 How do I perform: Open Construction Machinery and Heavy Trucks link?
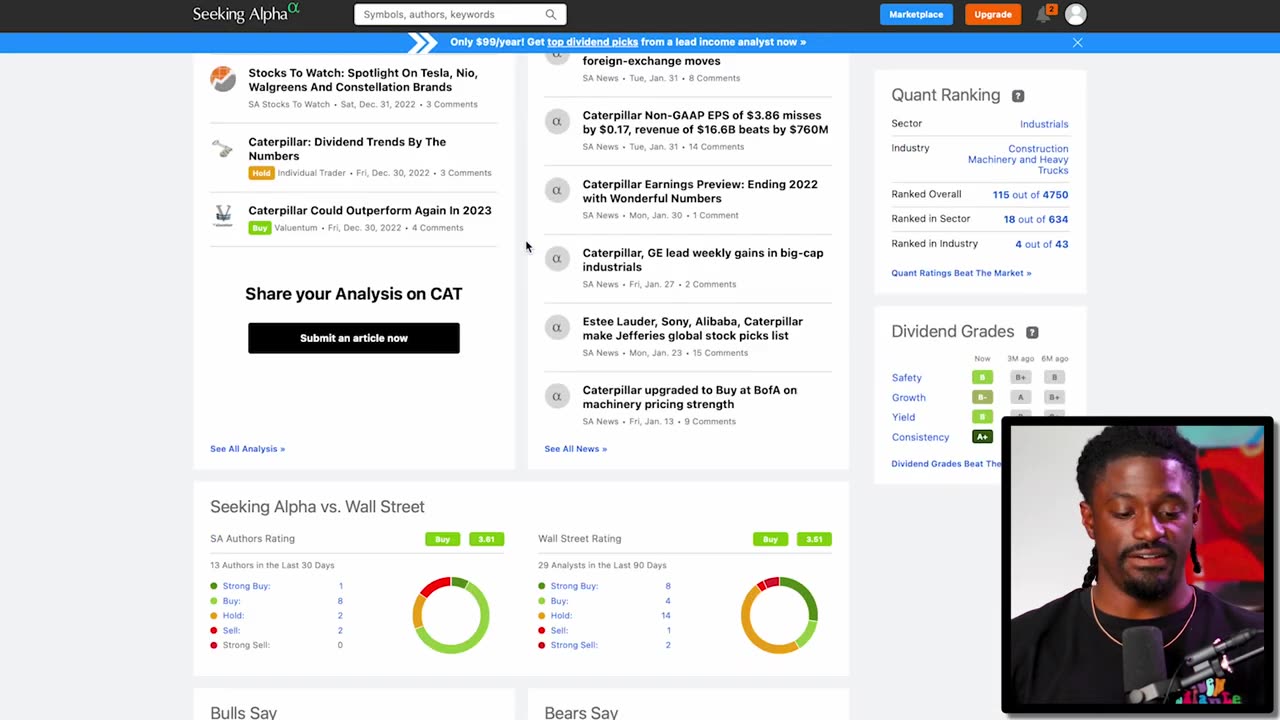tap(1018, 160)
